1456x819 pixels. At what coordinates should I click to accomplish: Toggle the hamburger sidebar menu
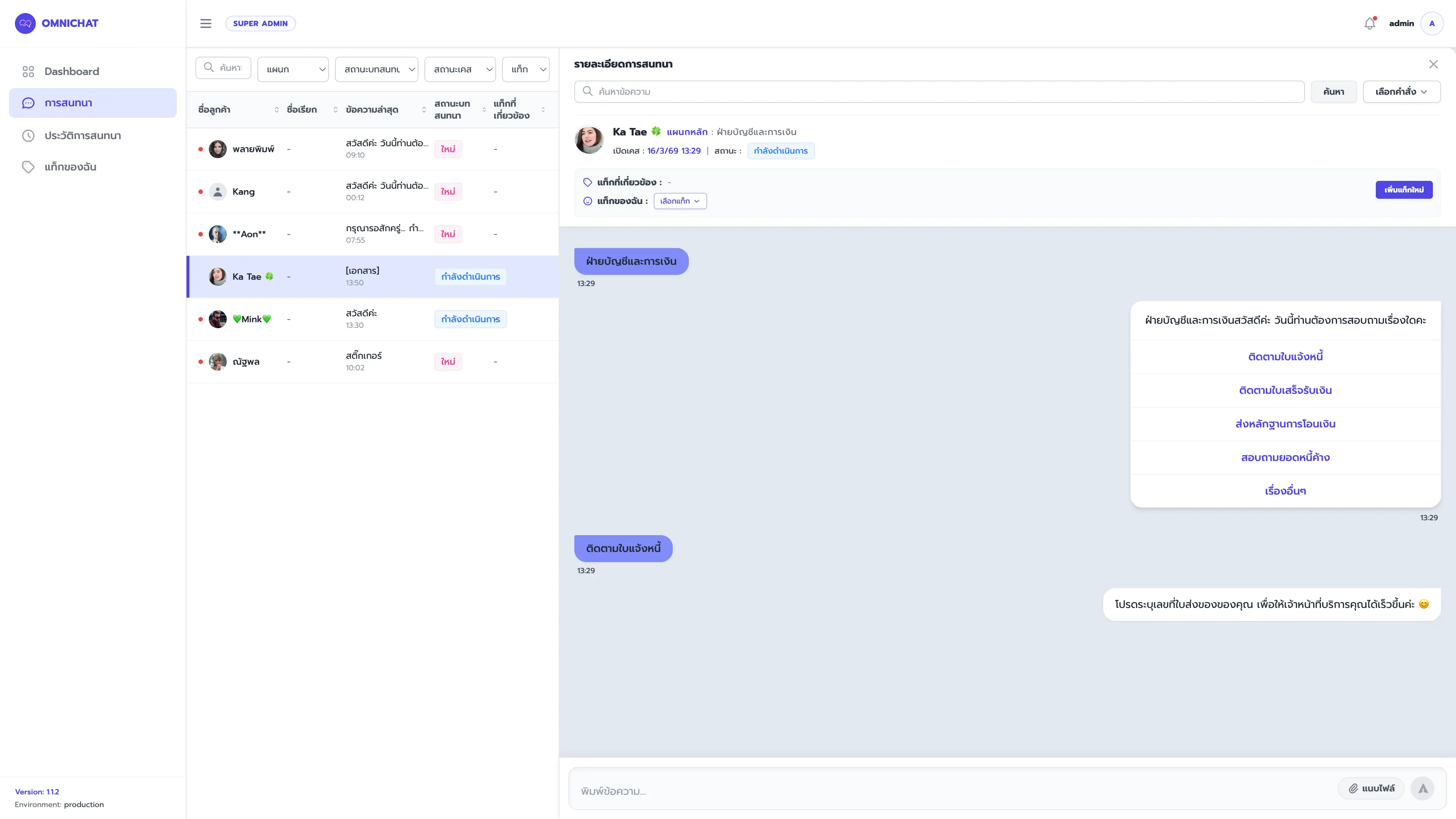[206, 24]
